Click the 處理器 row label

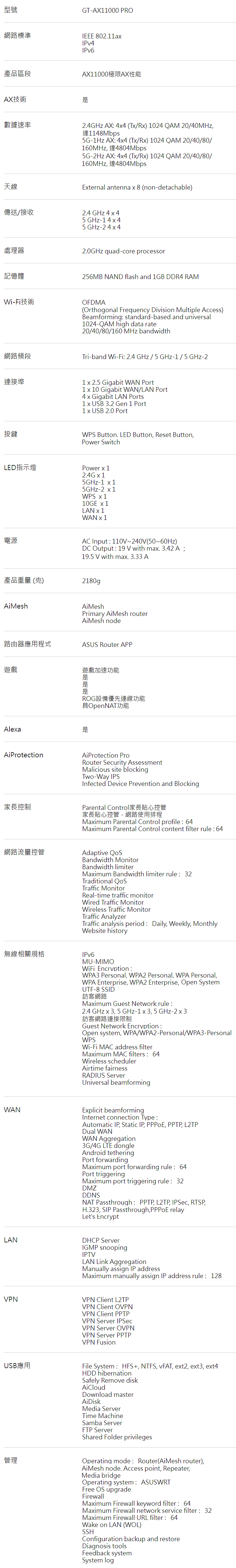(14, 250)
